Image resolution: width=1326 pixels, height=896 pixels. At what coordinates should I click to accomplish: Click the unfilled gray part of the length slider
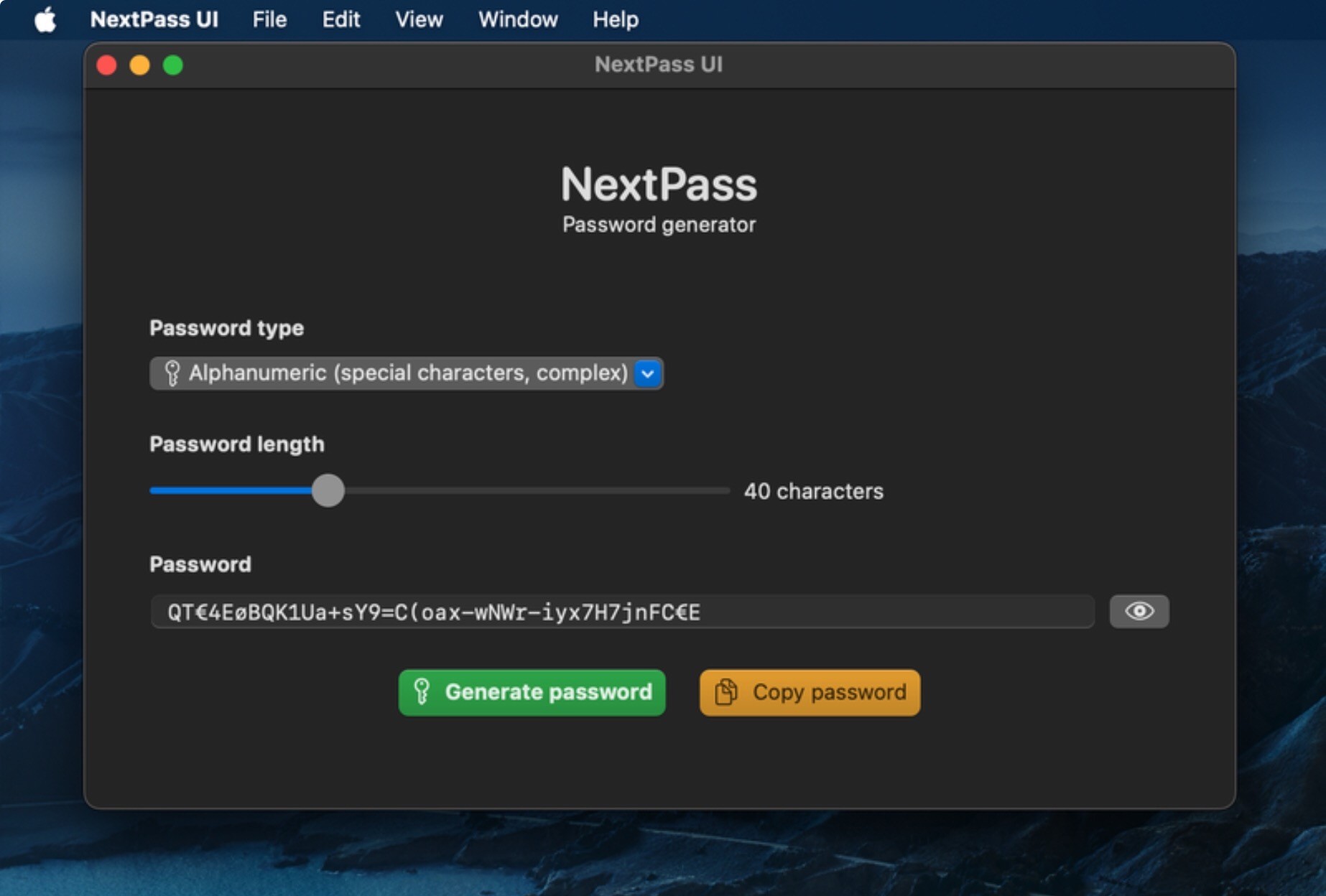539,491
